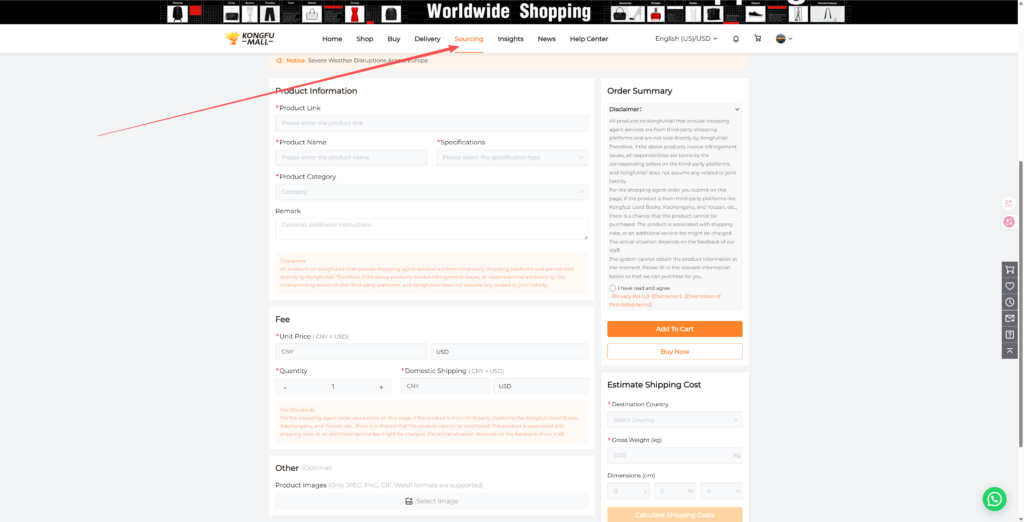Image resolution: width=1024 pixels, height=522 pixels.
Task: Open favorites heart in side toolbar
Action: tap(1010, 285)
